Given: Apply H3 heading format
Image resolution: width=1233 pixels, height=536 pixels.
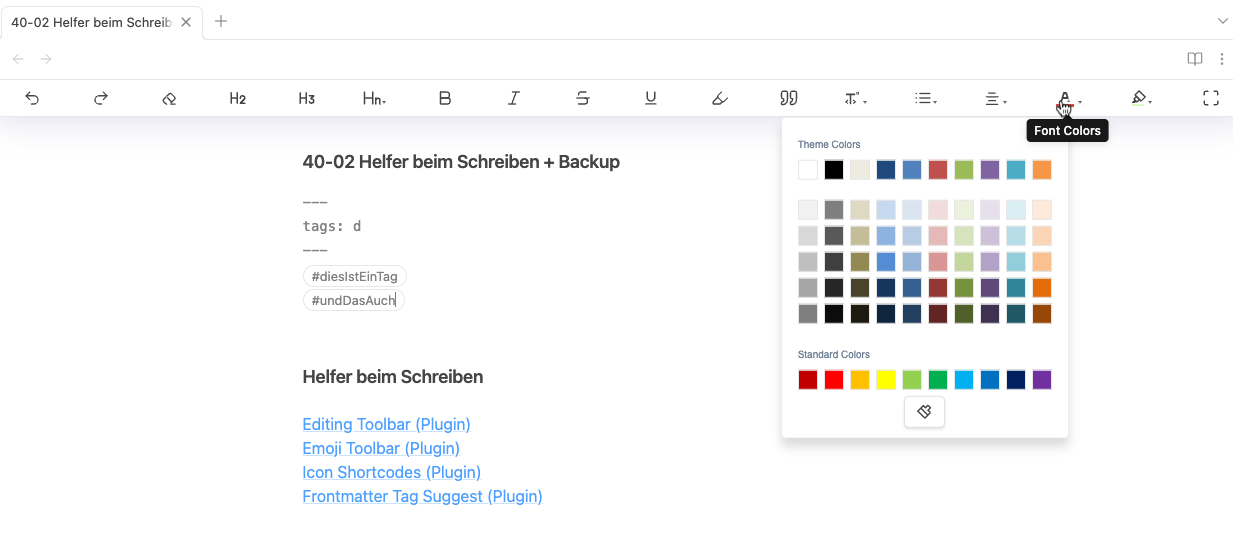Looking at the screenshot, I should pyautogui.click(x=306, y=98).
